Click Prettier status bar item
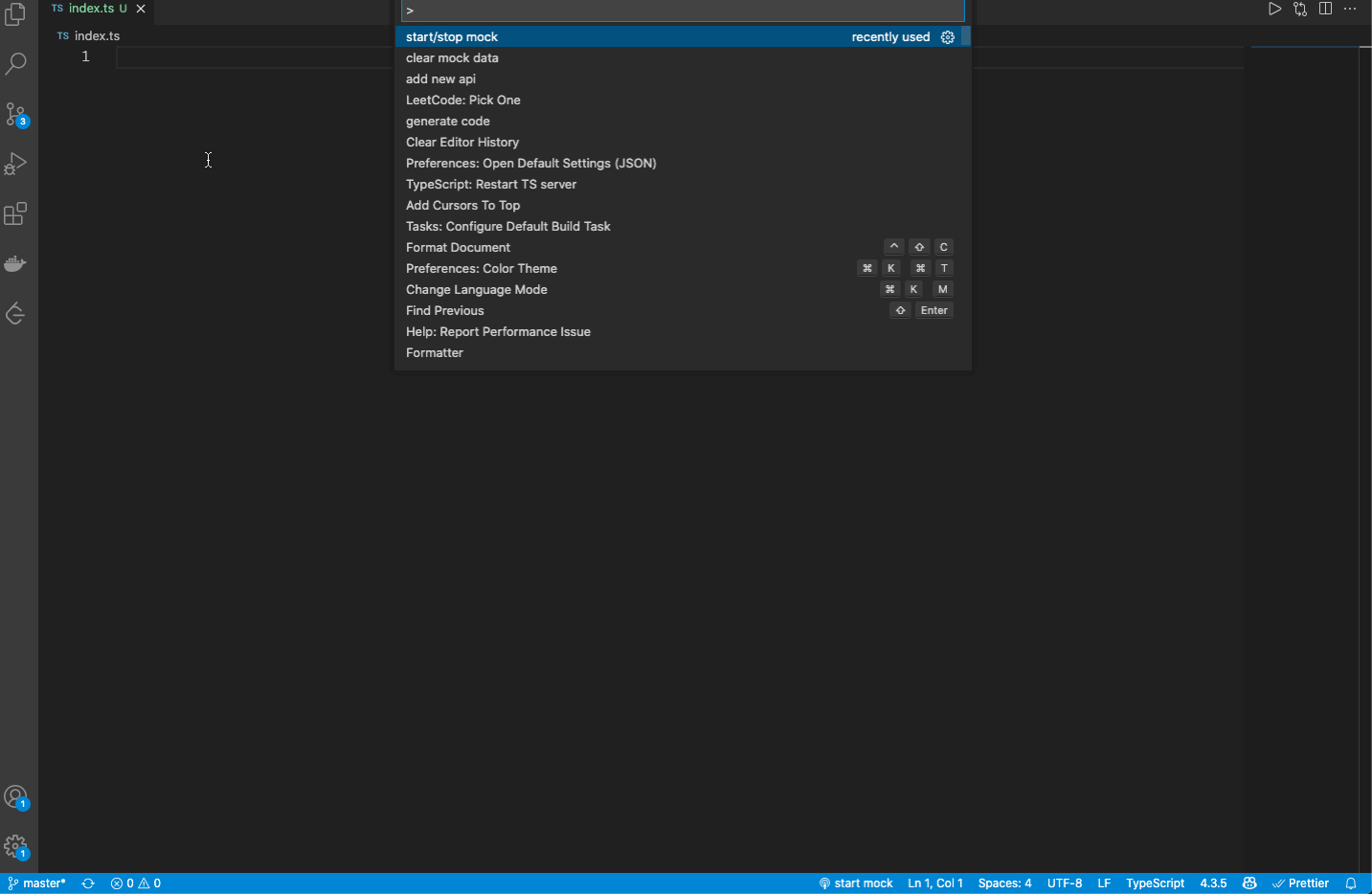1372x894 pixels. tap(1301, 883)
